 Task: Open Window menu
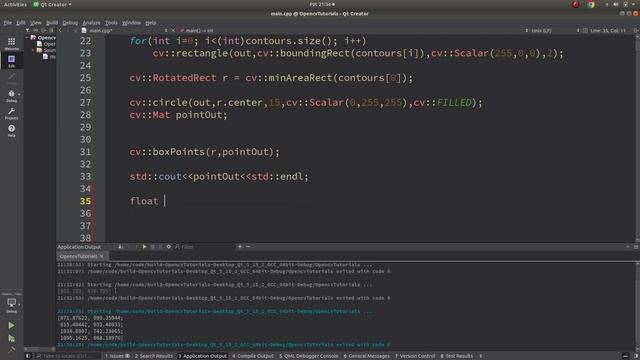(x=131, y=22)
